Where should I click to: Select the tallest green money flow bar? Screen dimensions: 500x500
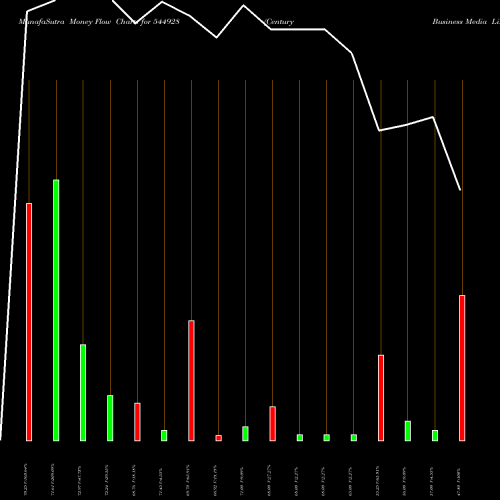coord(56,310)
